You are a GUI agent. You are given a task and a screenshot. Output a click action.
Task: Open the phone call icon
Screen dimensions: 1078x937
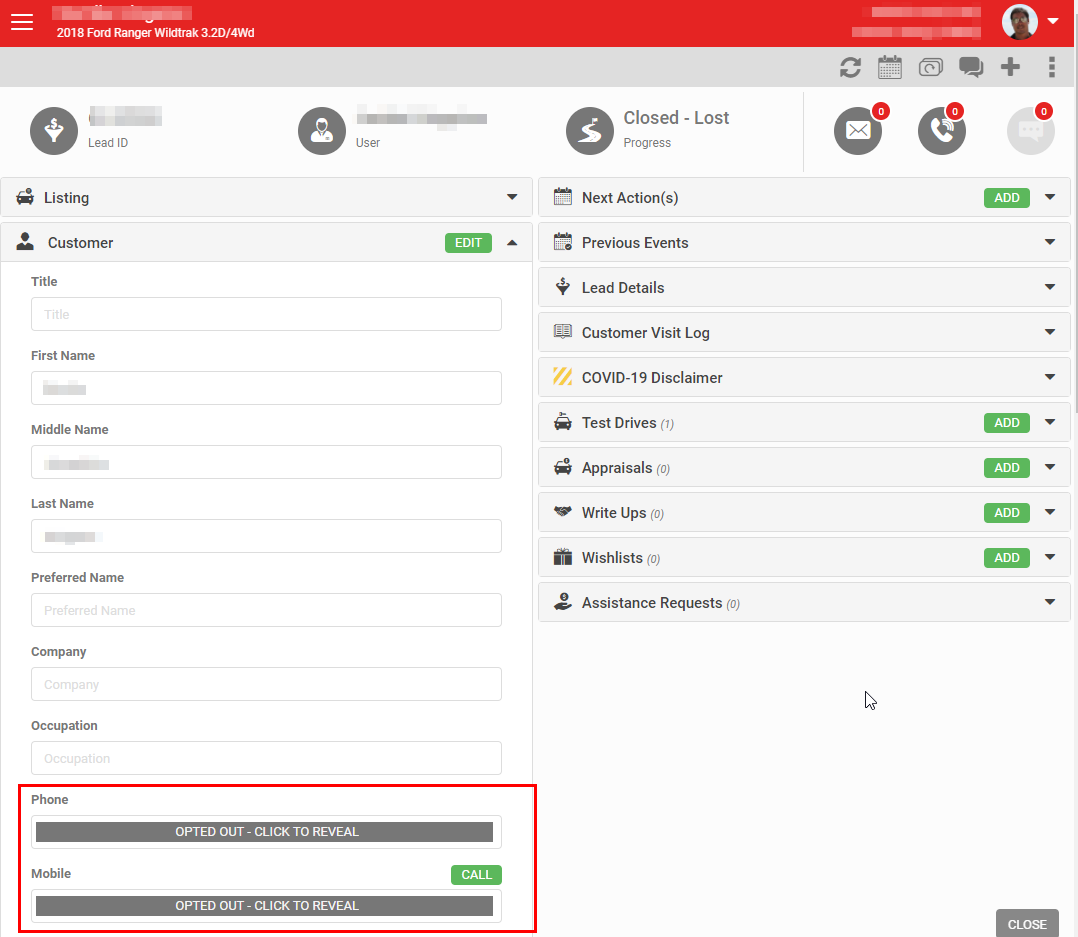(x=942, y=131)
